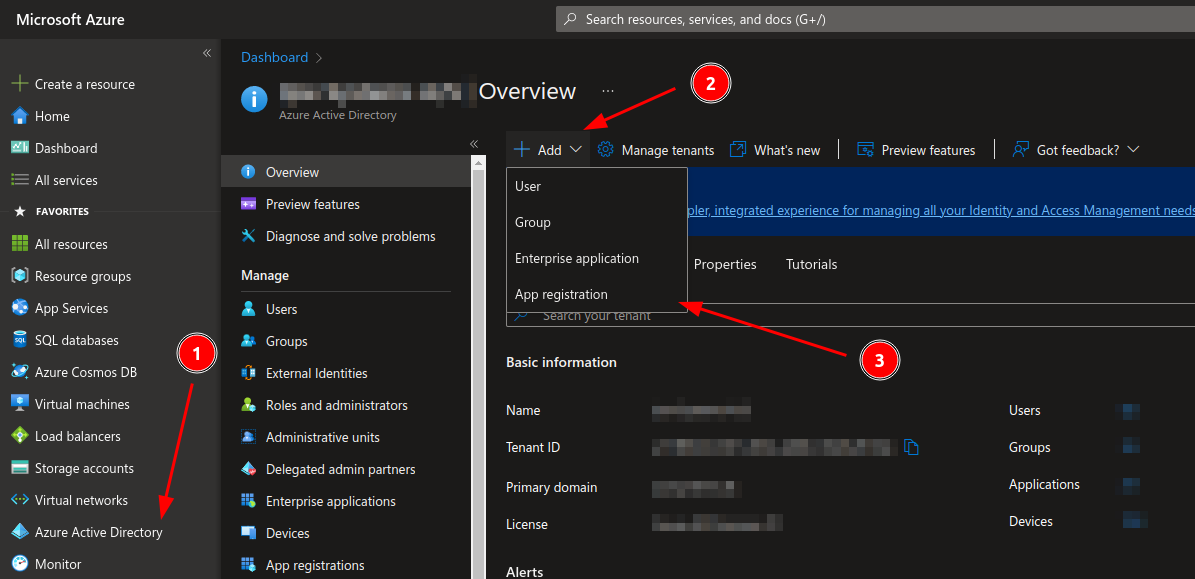Open SQL databases icon
The width and height of the screenshot is (1195, 579).
[20, 341]
